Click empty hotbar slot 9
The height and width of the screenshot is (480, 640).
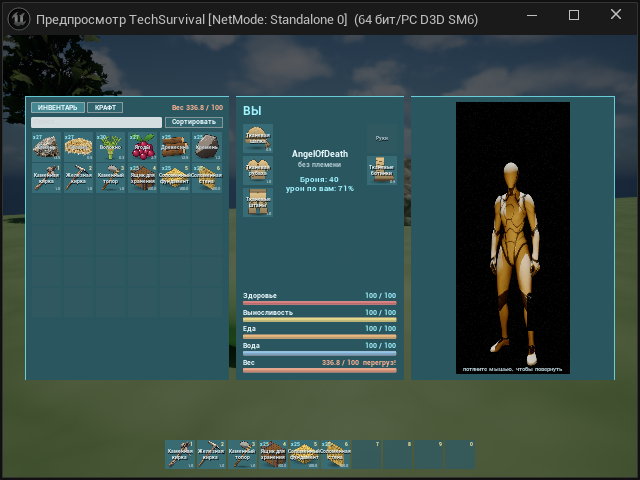[429, 454]
